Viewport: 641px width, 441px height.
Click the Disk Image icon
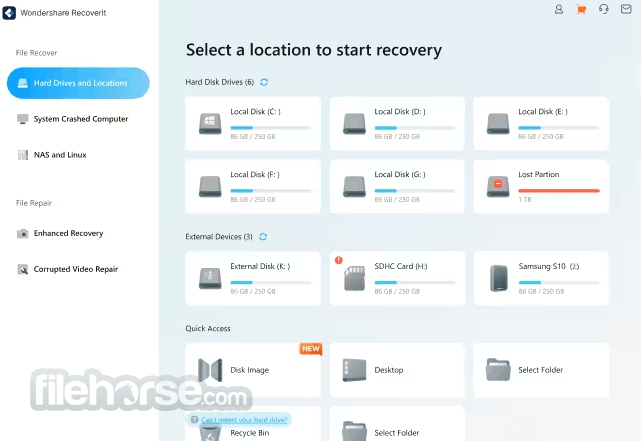[210, 370]
